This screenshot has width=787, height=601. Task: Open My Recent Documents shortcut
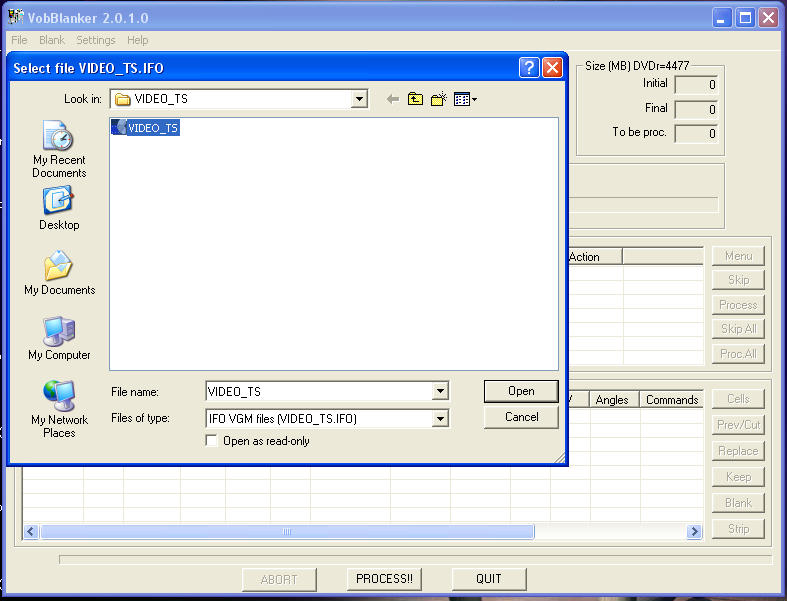pyautogui.click(x=59, y=149)
